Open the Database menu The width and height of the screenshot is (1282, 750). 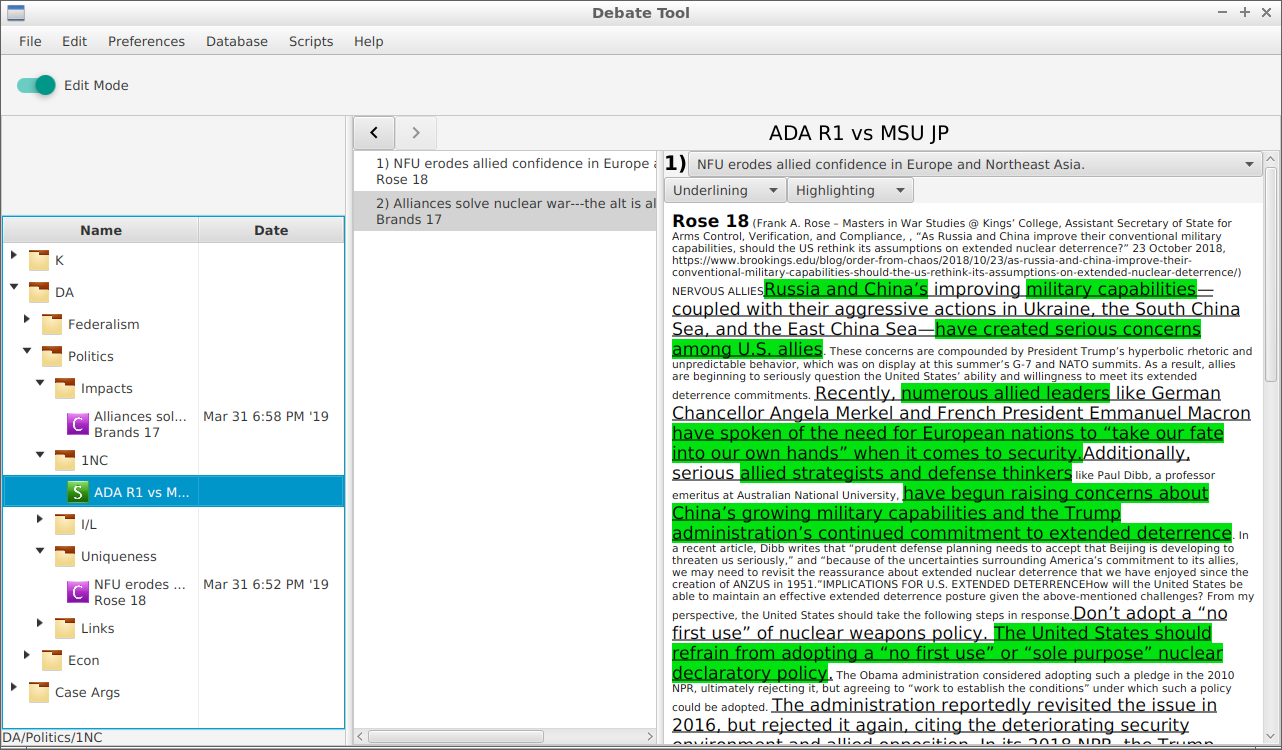(x=237, y=41)
